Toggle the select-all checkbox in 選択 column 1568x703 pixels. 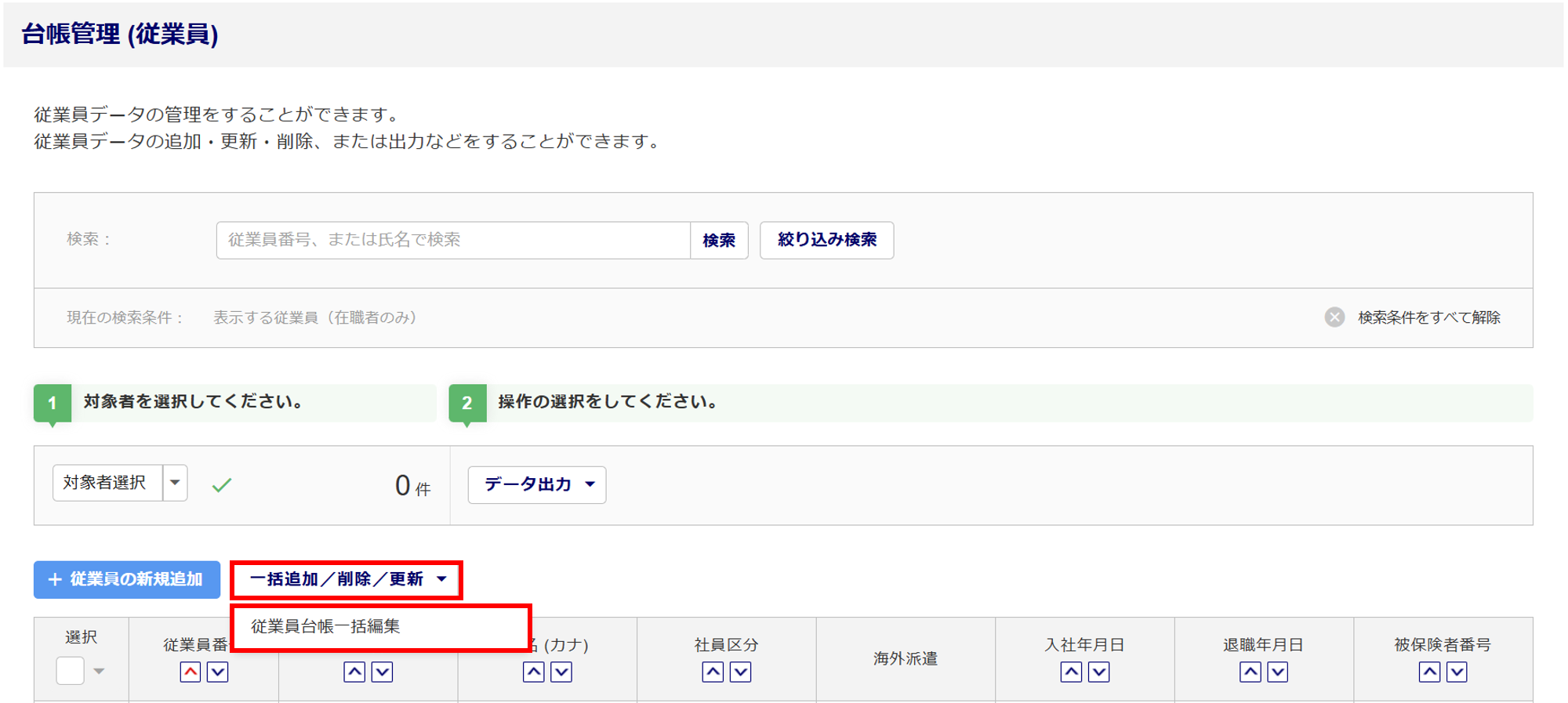tap(70, 671)
